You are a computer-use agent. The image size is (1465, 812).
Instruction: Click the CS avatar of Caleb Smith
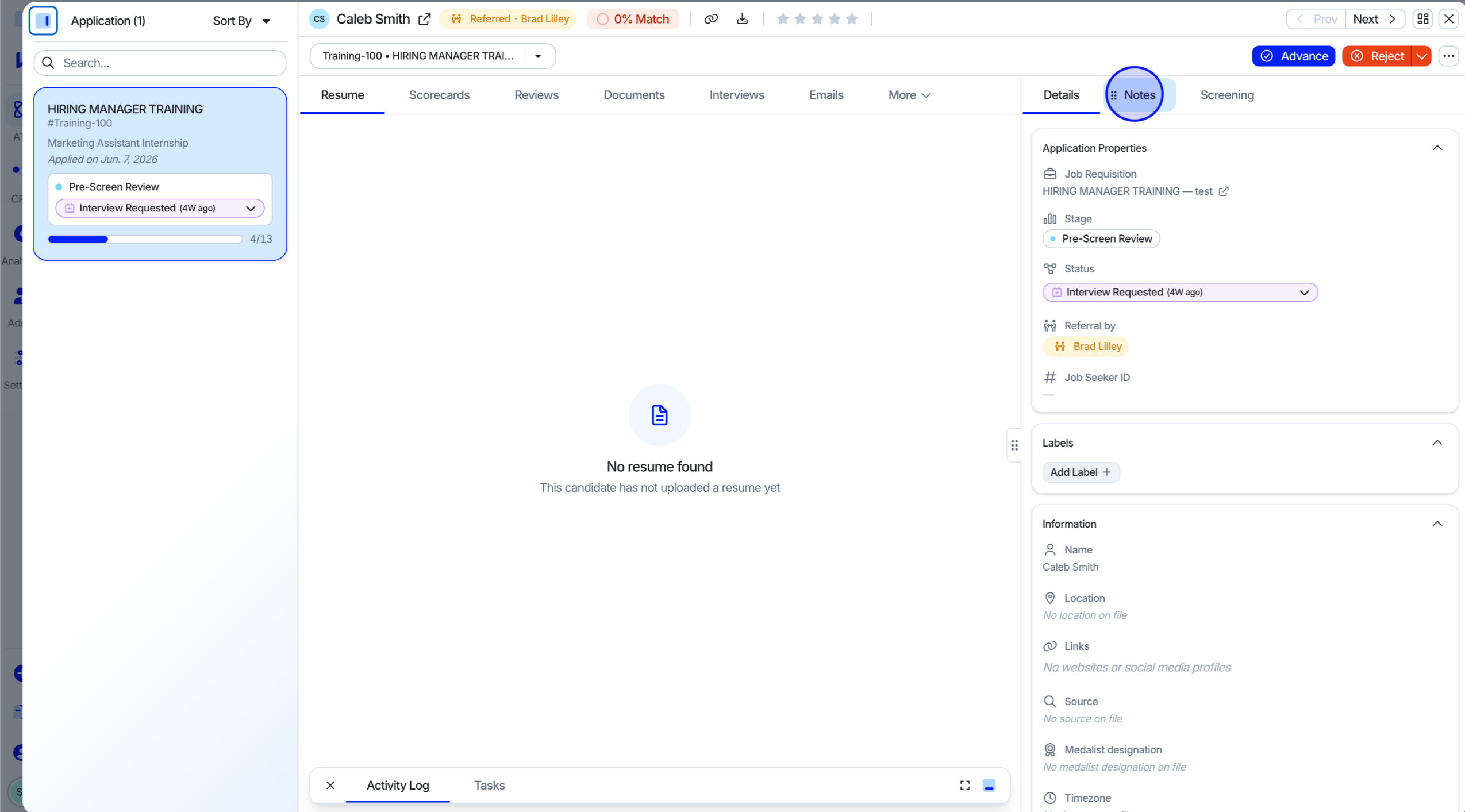pos(319,19)
